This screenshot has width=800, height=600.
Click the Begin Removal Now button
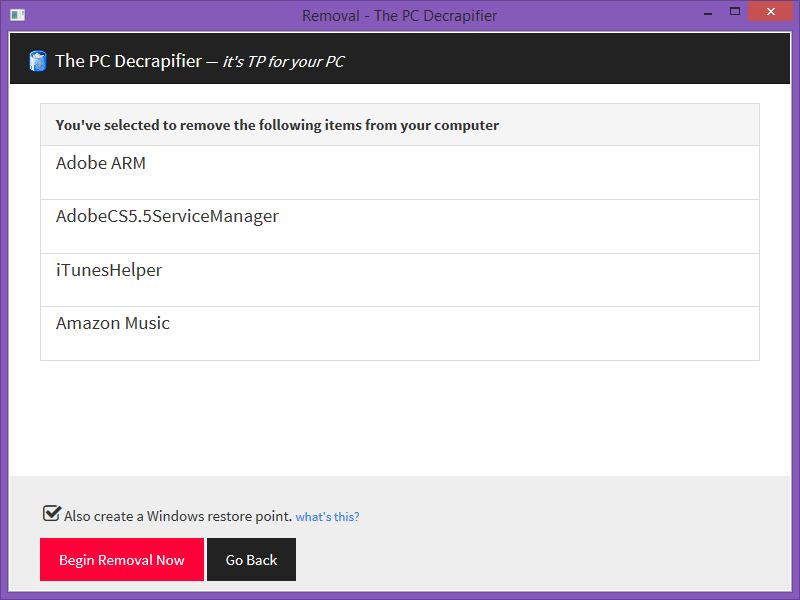click(x=122, y=560)
